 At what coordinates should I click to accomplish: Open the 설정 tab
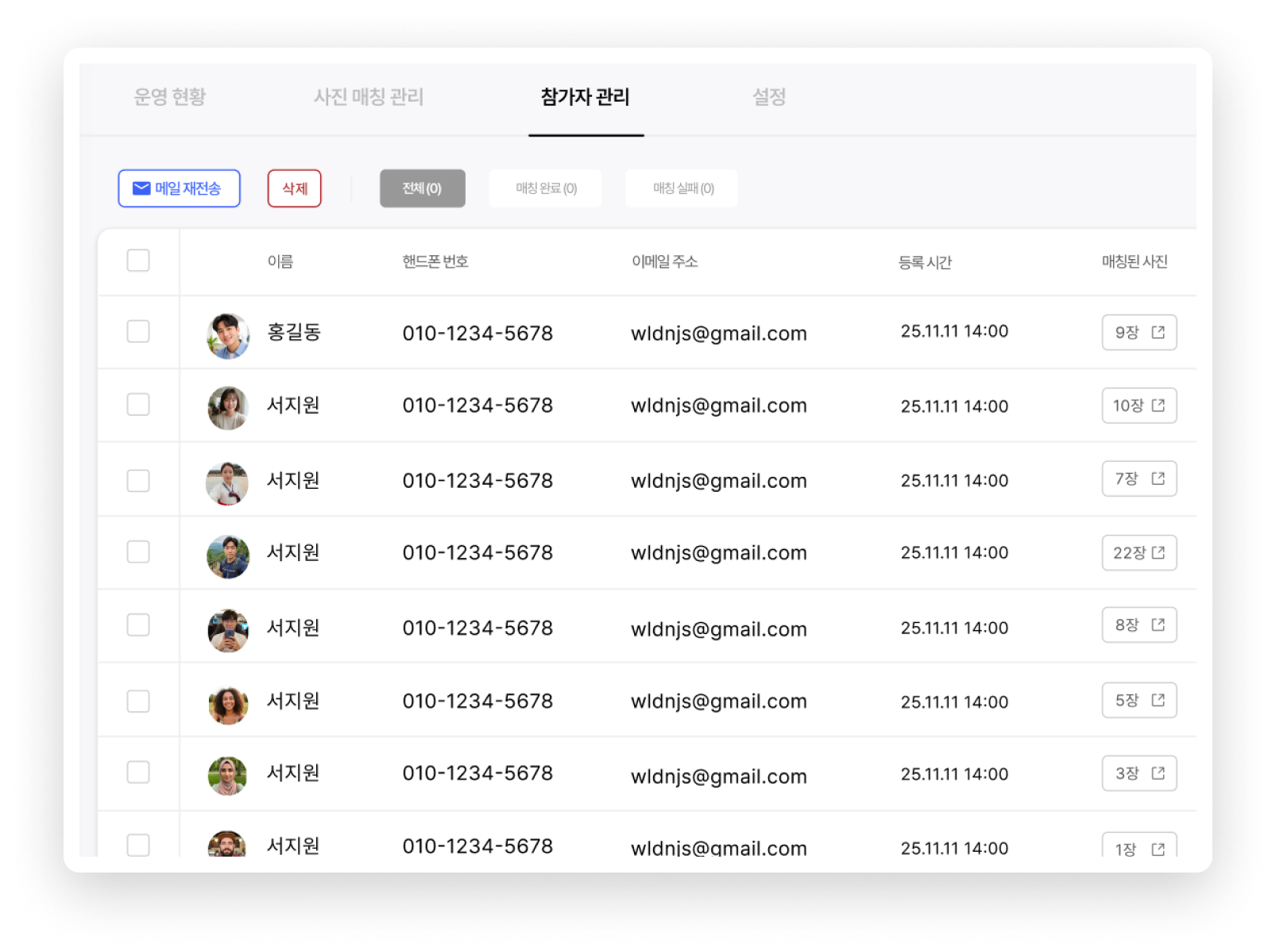[769, 97]
